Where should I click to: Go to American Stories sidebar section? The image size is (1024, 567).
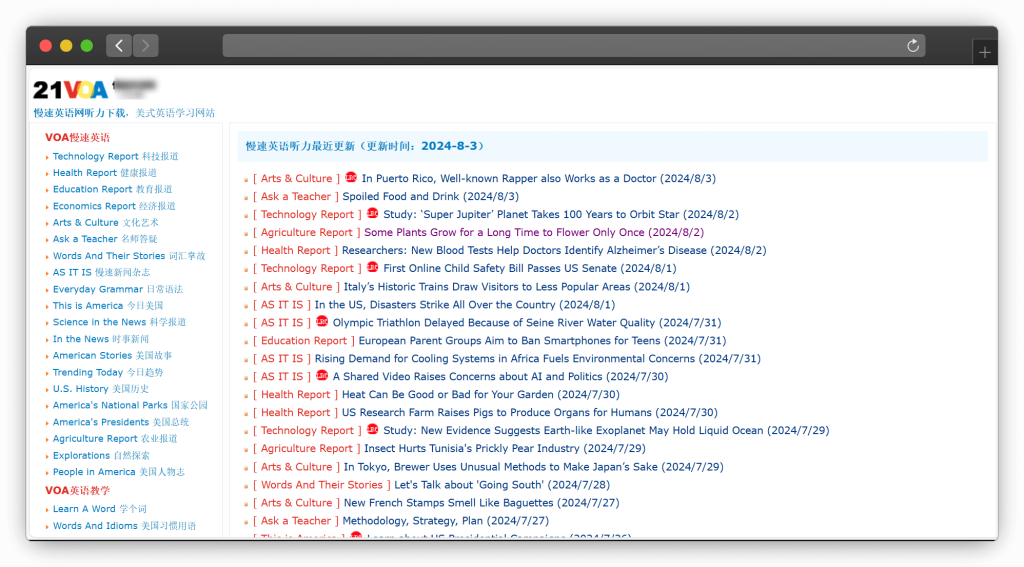pyautogui.click(x=92, y=356)
